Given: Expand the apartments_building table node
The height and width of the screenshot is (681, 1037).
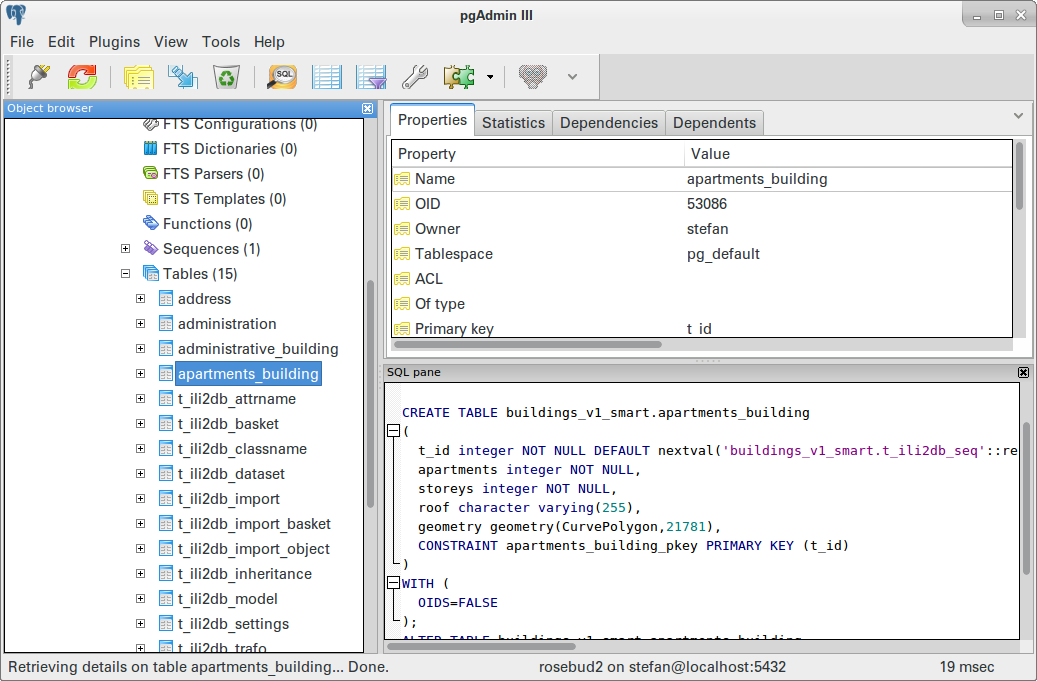Looking at the screenshot, I should tap(140, 374).
